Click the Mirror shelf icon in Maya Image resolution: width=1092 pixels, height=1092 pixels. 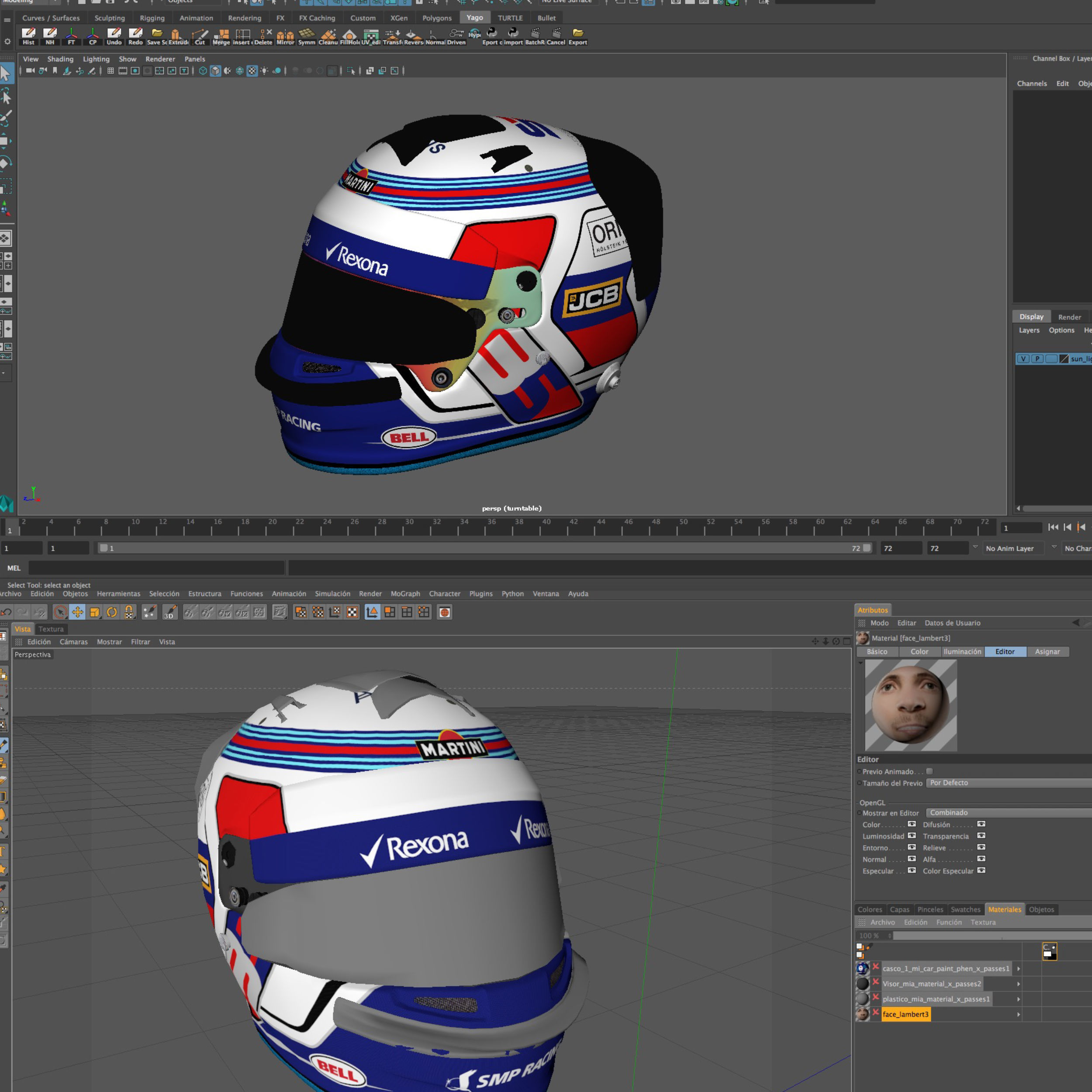pyautogui.click(x=285, y=36)
